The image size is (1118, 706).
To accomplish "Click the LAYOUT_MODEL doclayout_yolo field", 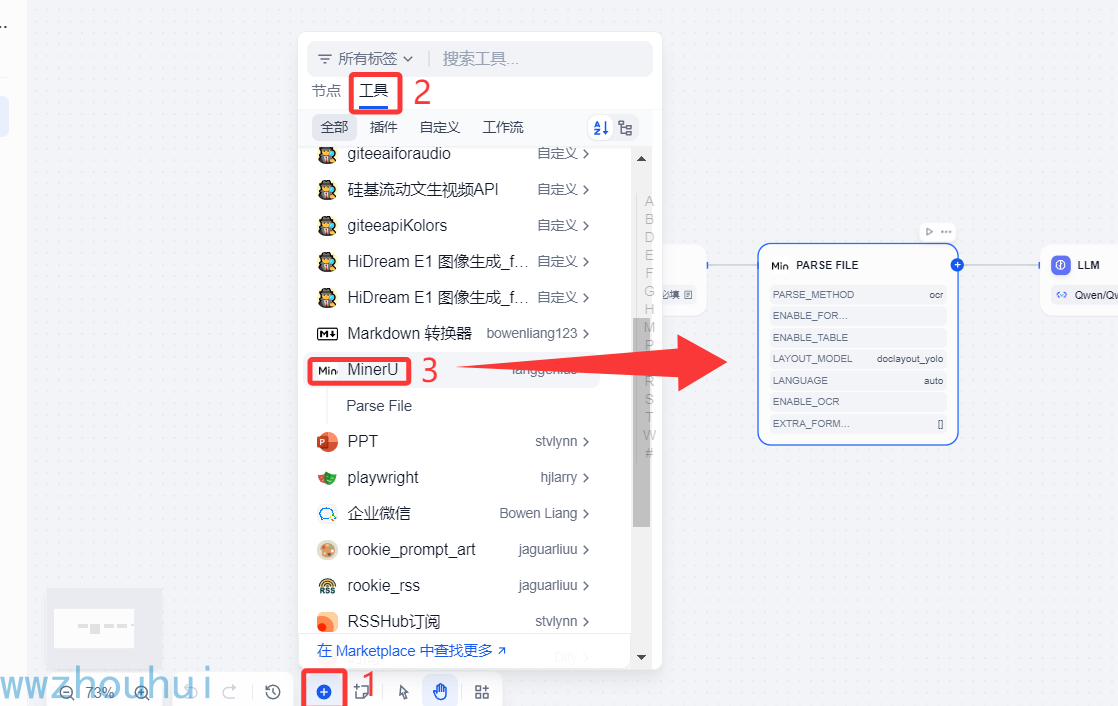I will (858, 359).
